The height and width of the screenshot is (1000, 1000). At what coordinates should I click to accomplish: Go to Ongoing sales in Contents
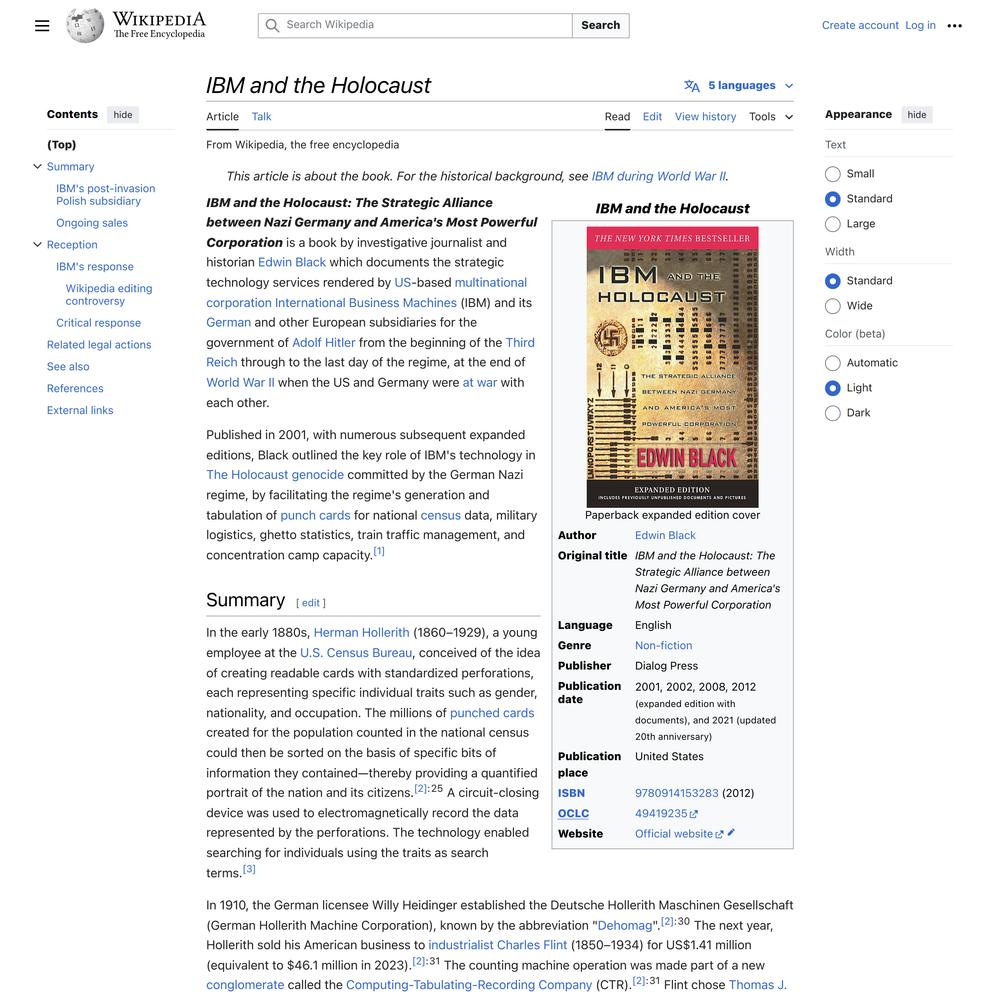(92, 223)
